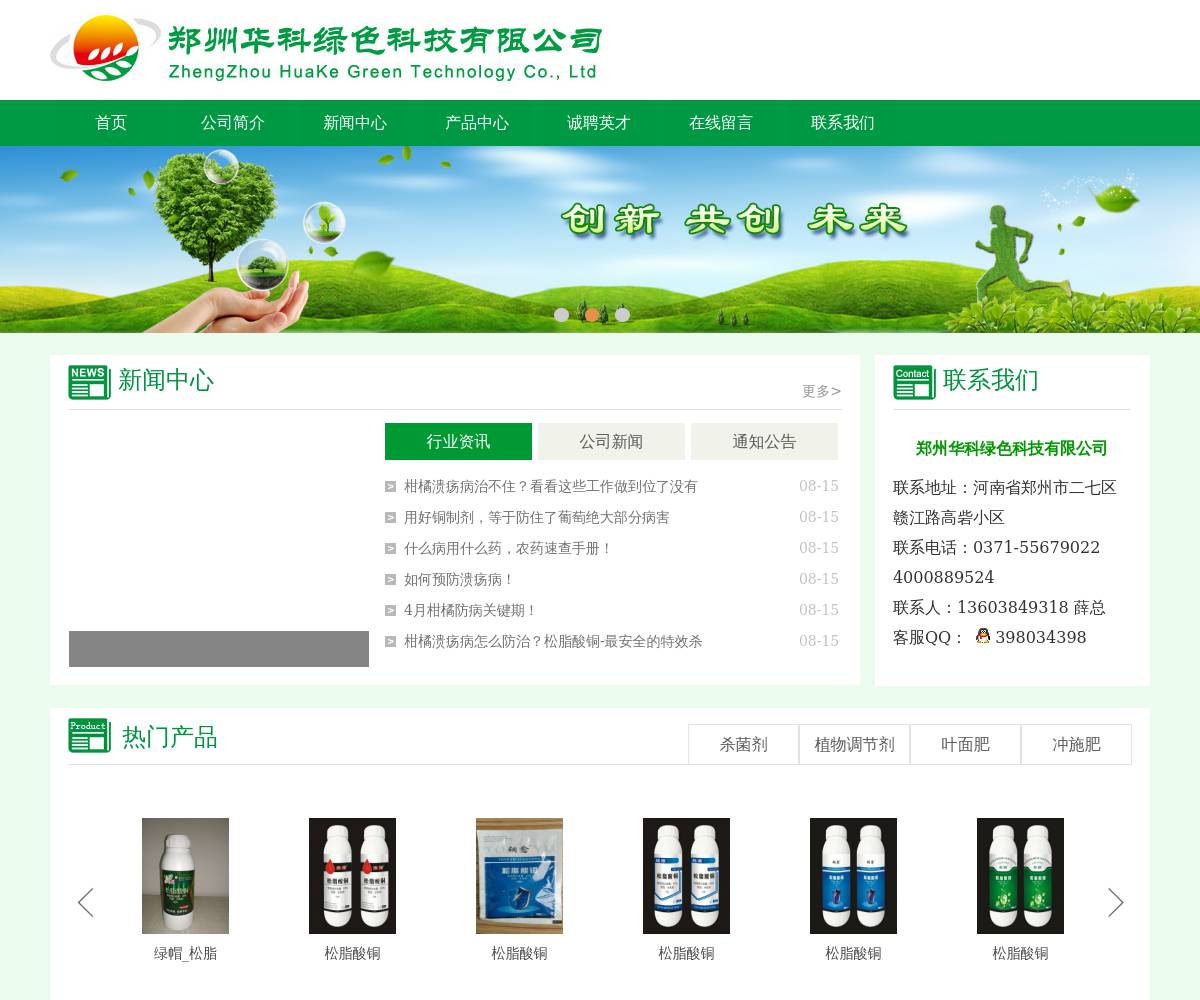Open article 柑橘溃疡病怎么防治？松脂酸铜-最安全的特效杀

pyautogui.click(x=553, y=642)
